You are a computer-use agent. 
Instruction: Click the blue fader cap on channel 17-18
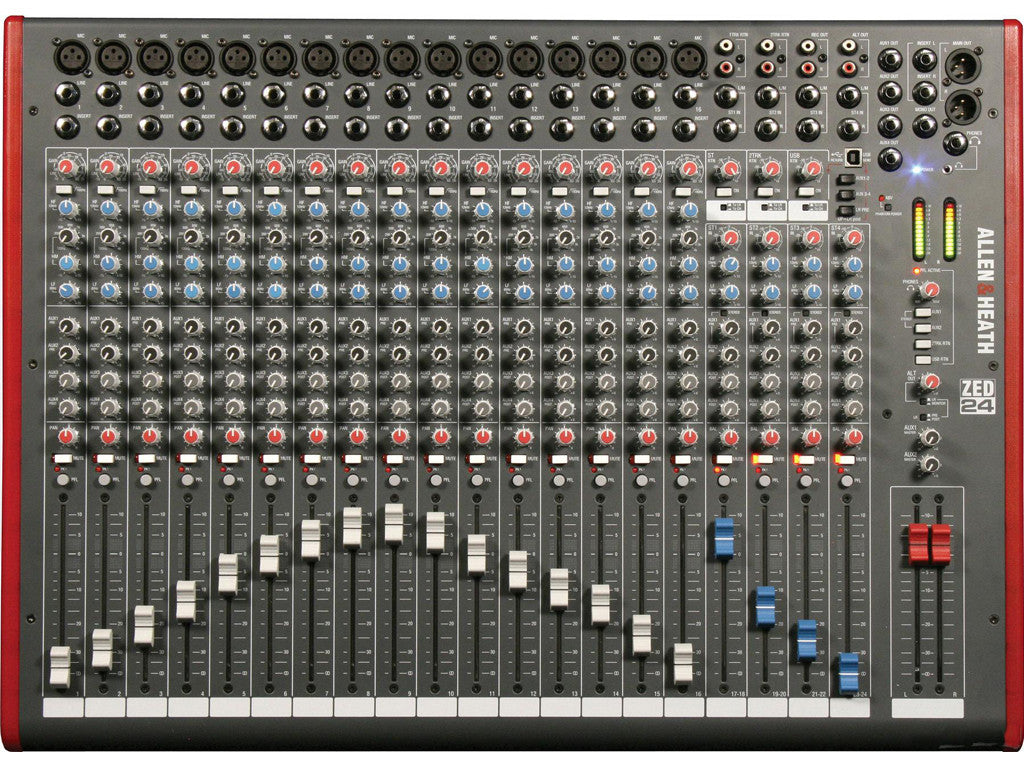[724, 537]
